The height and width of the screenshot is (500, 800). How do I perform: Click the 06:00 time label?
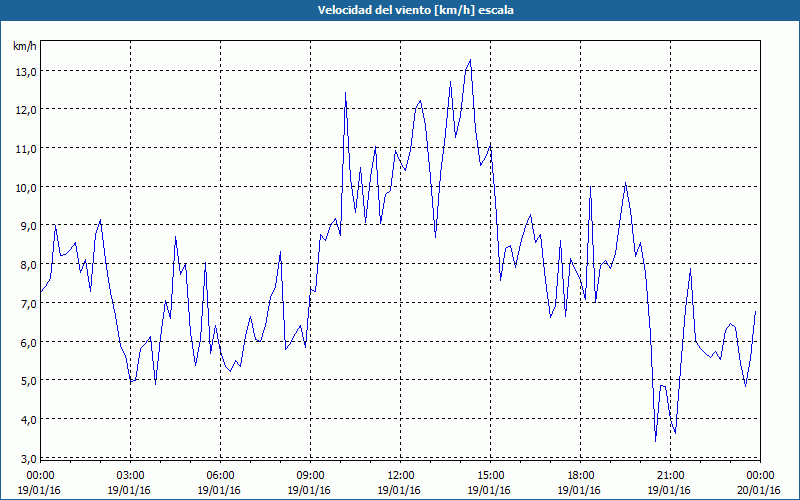[x=220, y=476]
